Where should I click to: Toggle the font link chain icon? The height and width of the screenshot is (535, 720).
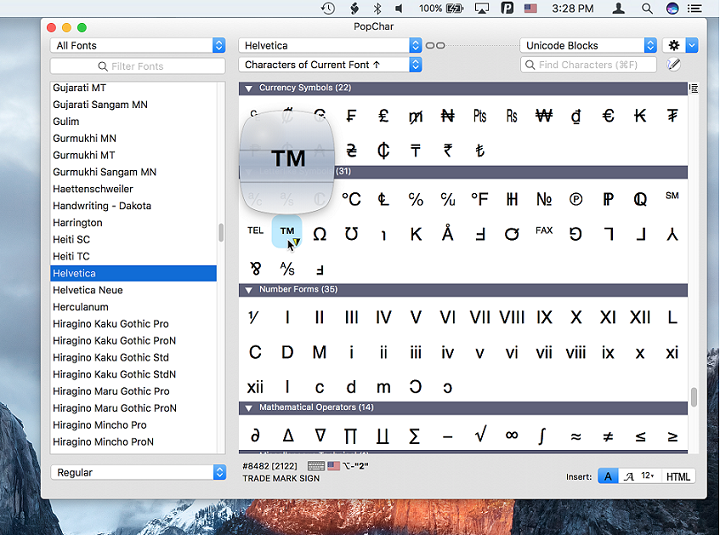click(x=435, y=45)
